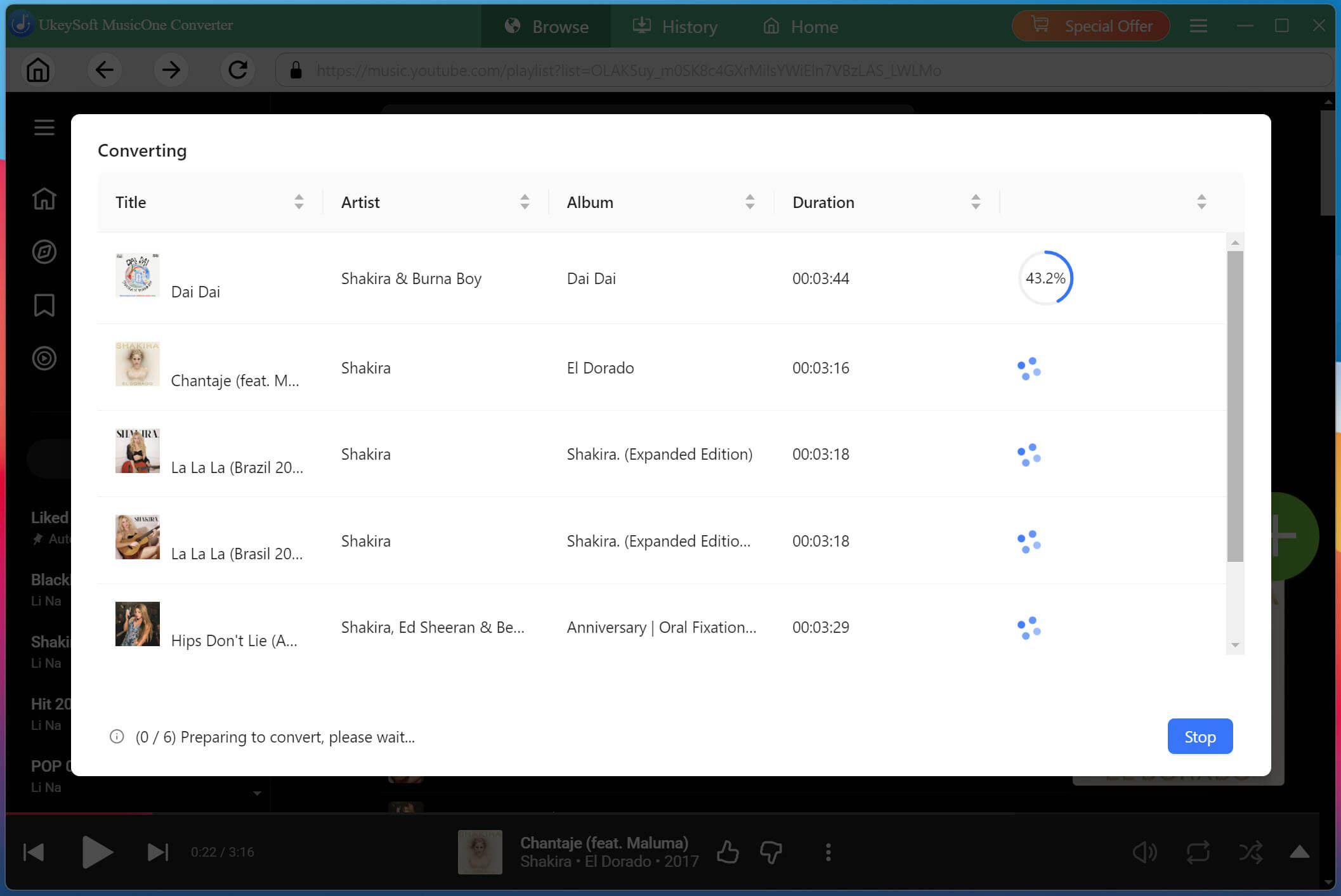Click the green add-to-list plus button
The height and width of the screenshot is (896, 1341).
pyautogui.click(x=1294, y=536)
